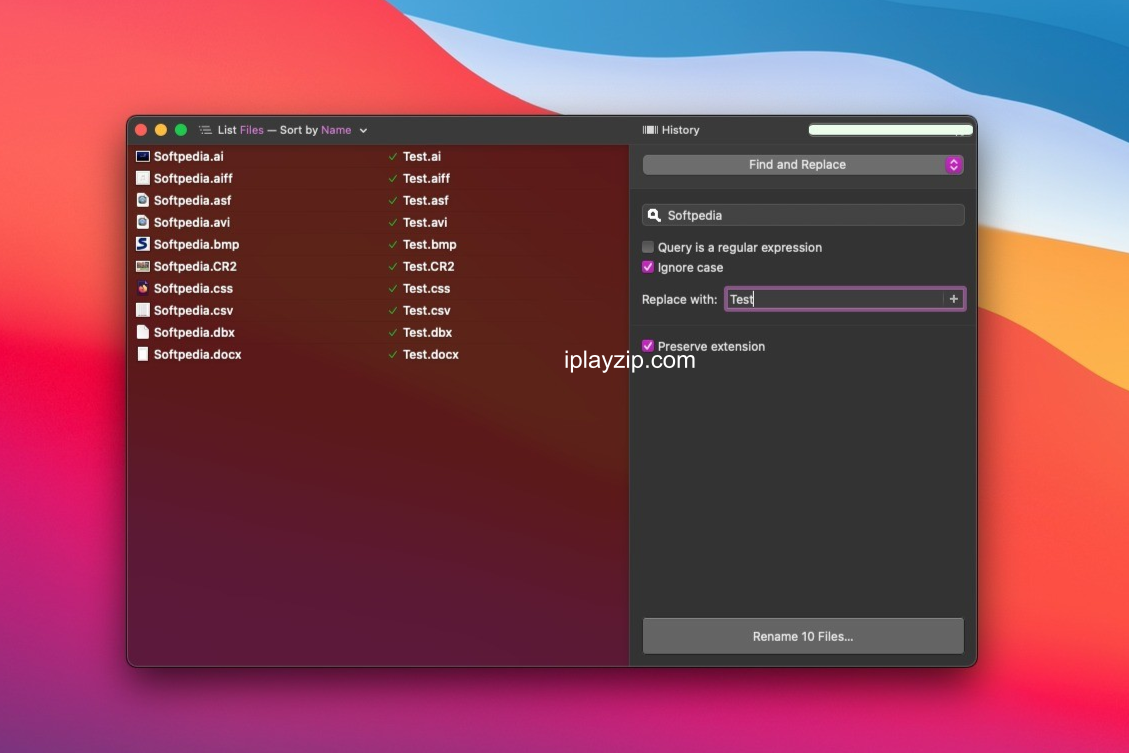Click the Softpedia search query field
This screenshot has width=1129, height=753.
click(803, 215)
